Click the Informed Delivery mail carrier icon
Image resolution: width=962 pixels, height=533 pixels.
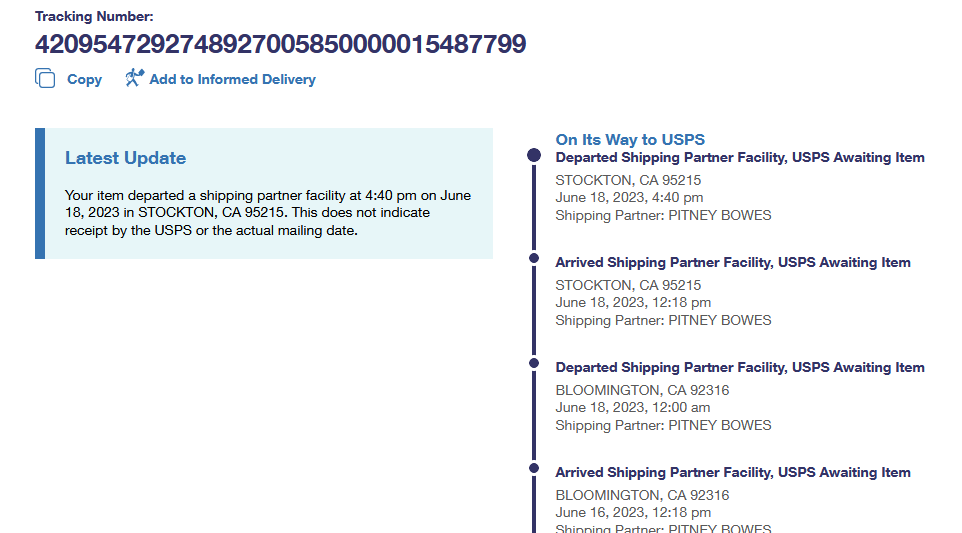[134, 78]
